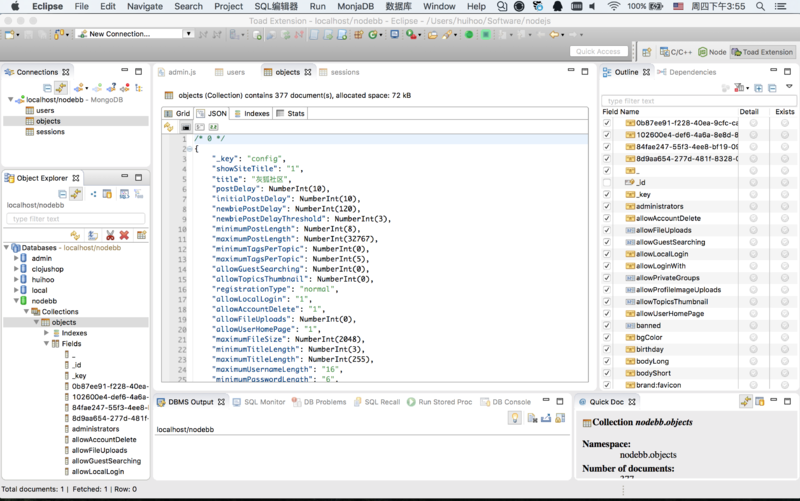Click link with editor icon in Connections
Image resolution: width=800 pixels, height=501 pixels.
click(x=61, y=88)
